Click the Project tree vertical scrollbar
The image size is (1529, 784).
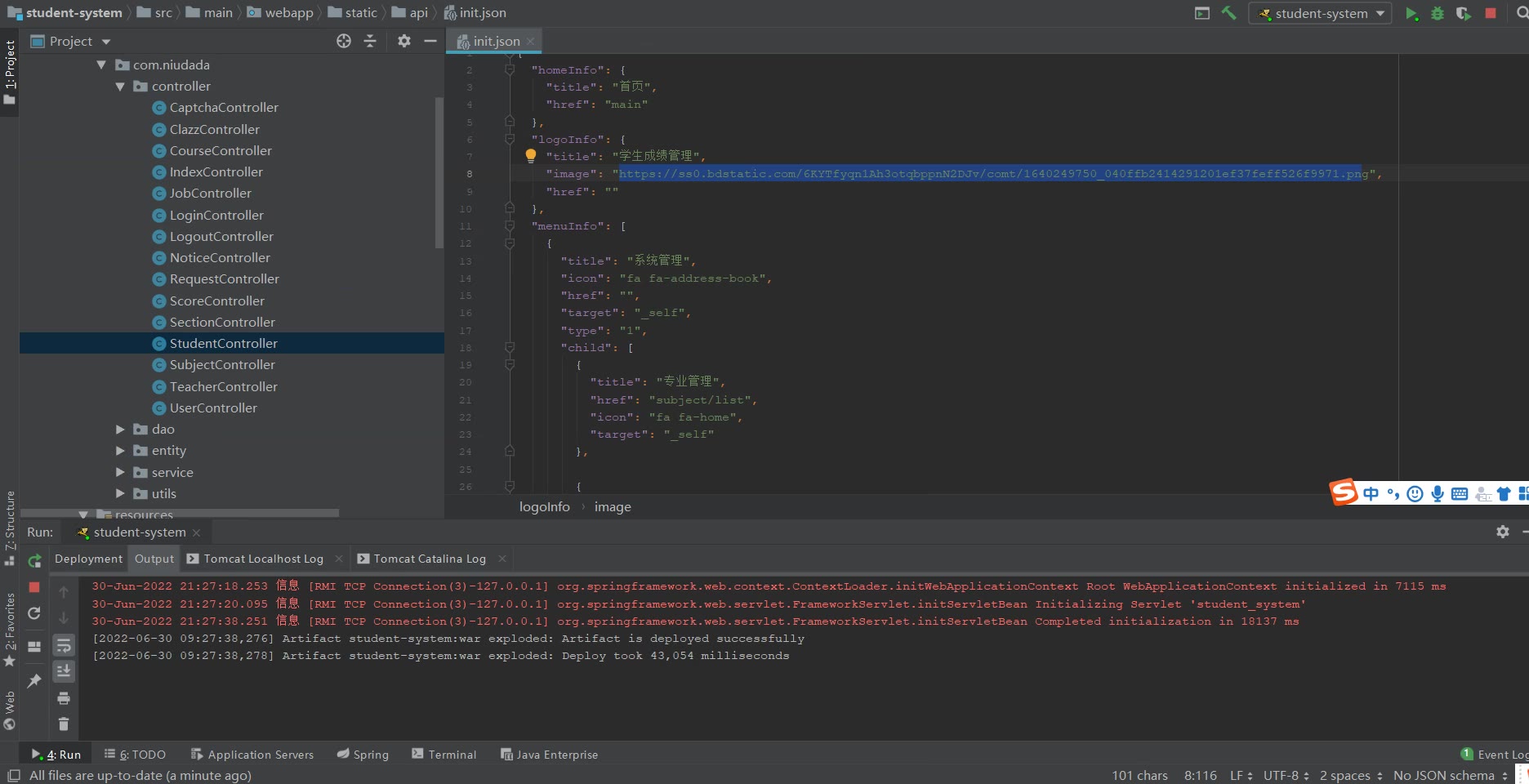point(439,173)
